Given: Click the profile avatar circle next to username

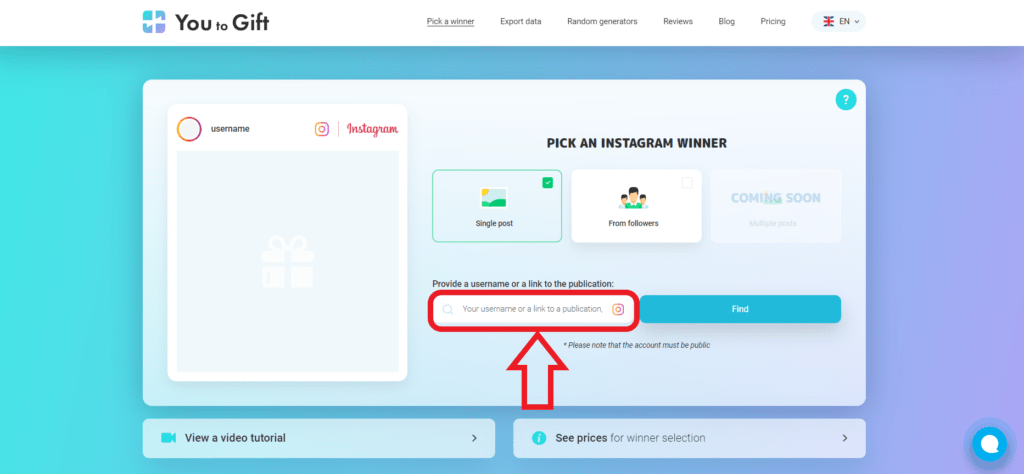Looking at the screenshot, I should [189, 129].
